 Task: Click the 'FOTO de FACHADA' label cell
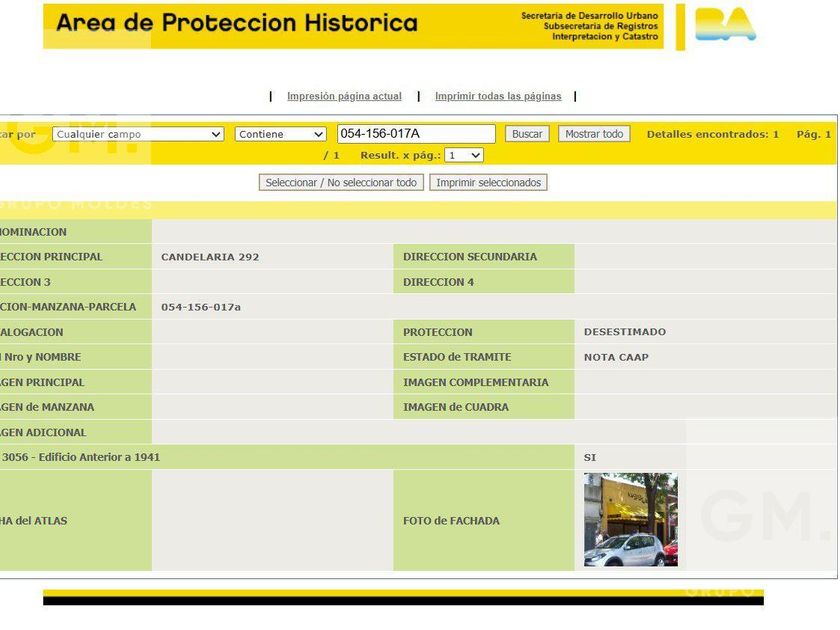point(451,521)
